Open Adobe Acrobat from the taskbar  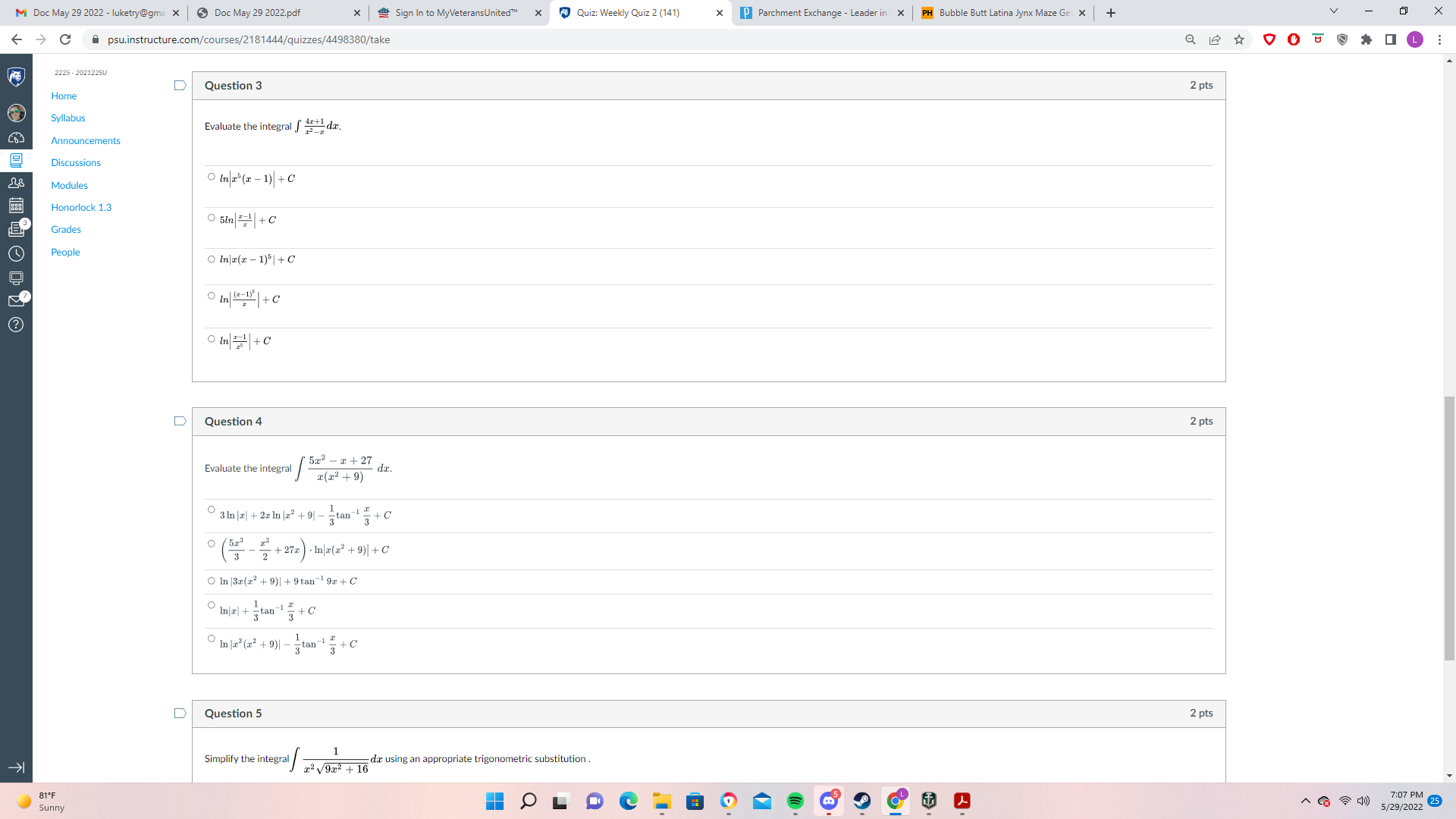(x=963, y=802)
